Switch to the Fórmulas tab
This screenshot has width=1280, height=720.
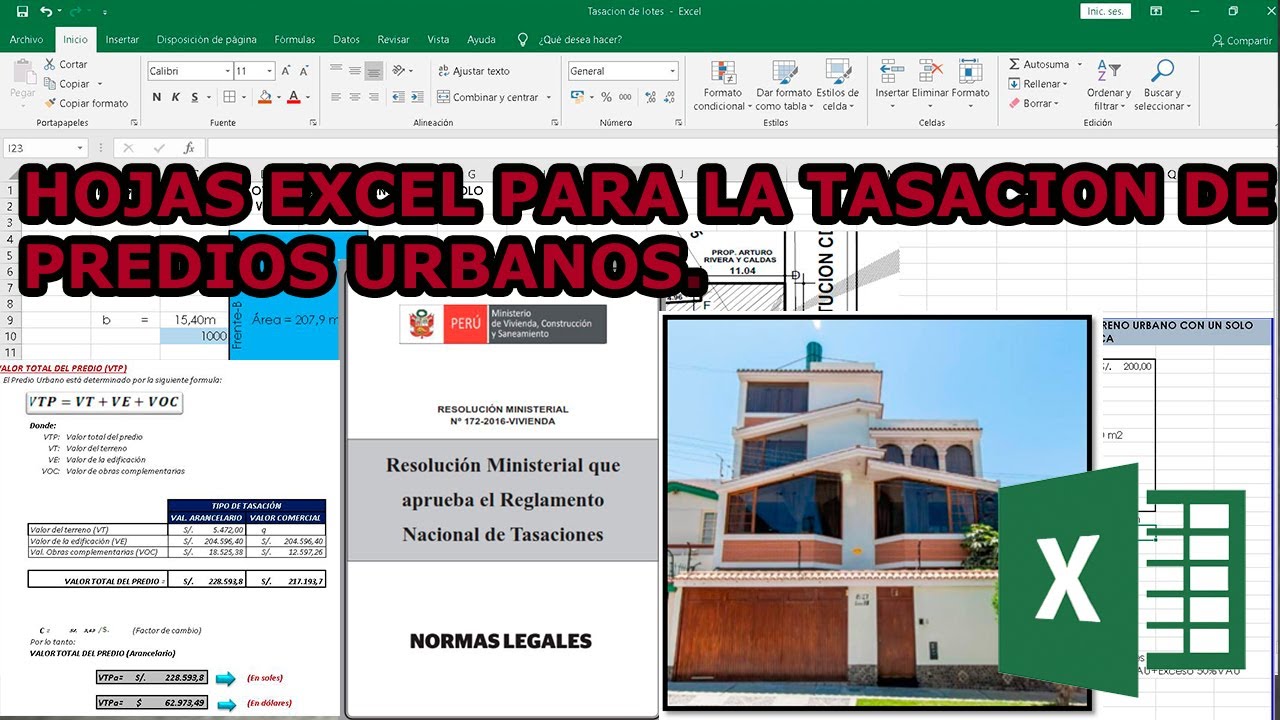[295, 40]
